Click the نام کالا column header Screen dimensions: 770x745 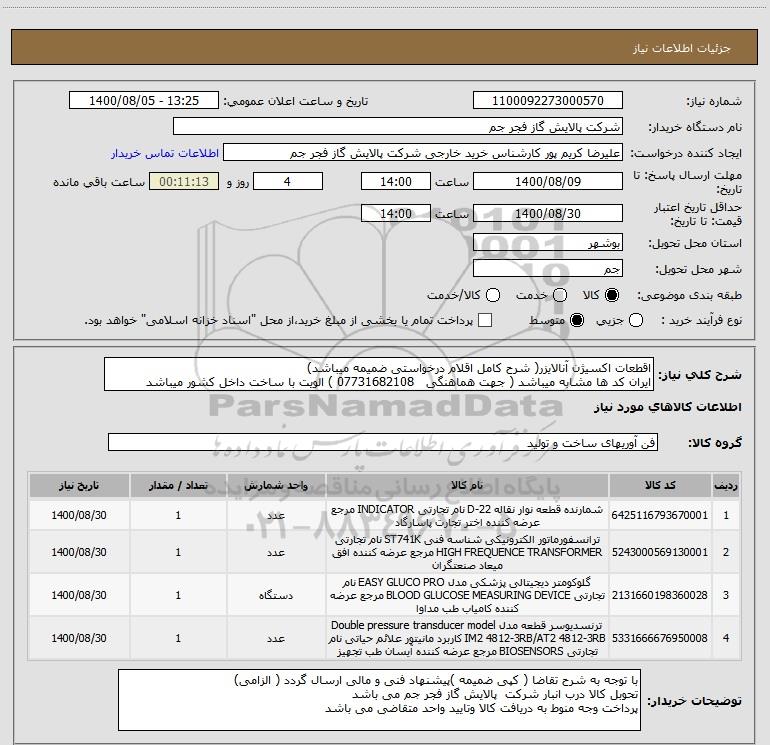point(467,486)
